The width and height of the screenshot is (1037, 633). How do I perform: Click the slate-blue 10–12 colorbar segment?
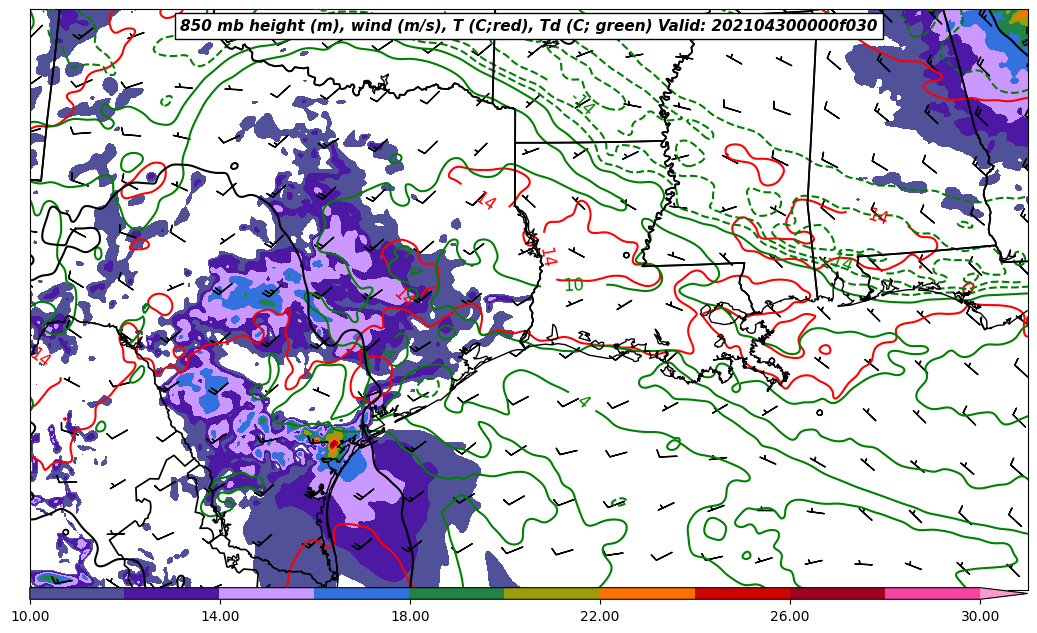[x=77, y=593]
